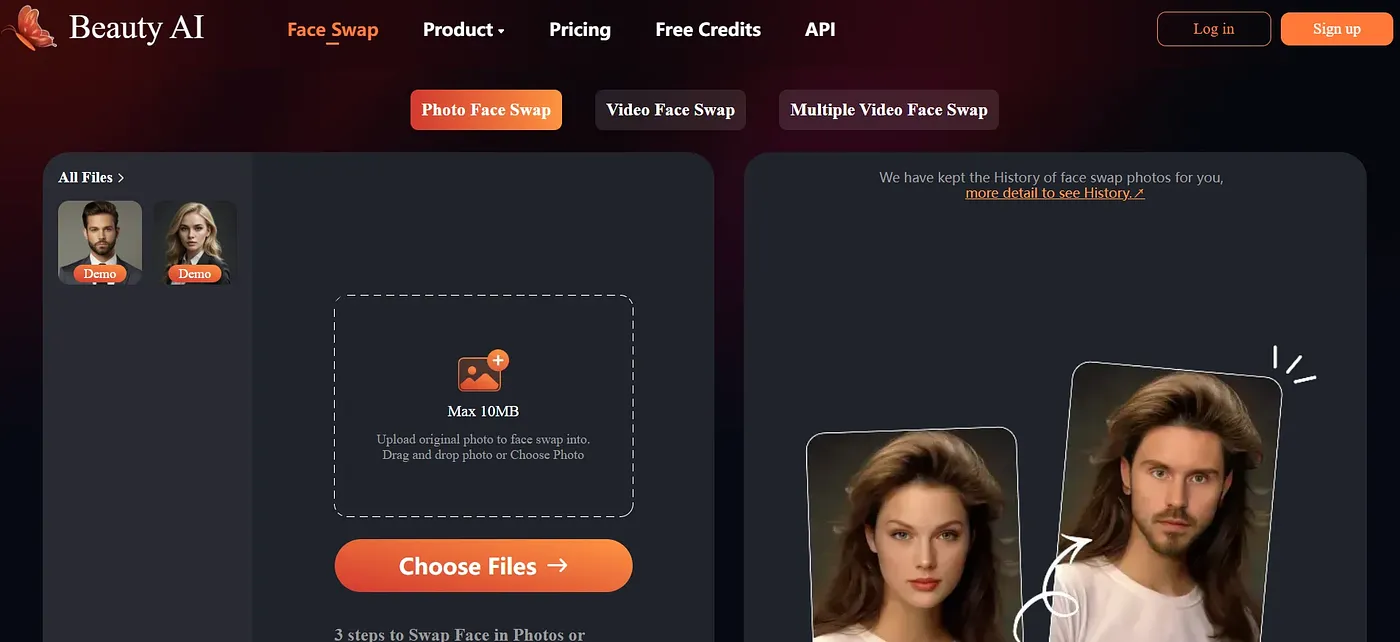Click the Max 10MB text
Image resolution: width=1400 pixels, height=642 pixels.
coord(483,411)
